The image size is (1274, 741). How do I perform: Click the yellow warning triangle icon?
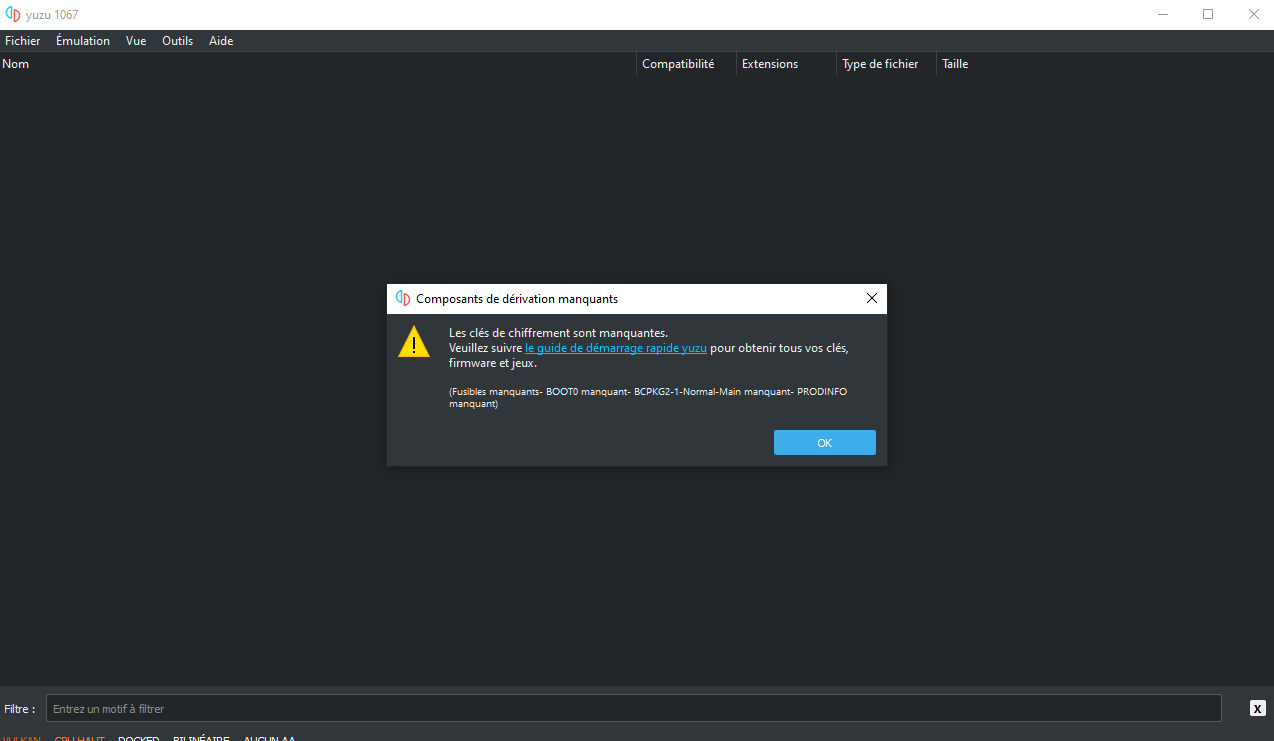[x=414, y=342]
